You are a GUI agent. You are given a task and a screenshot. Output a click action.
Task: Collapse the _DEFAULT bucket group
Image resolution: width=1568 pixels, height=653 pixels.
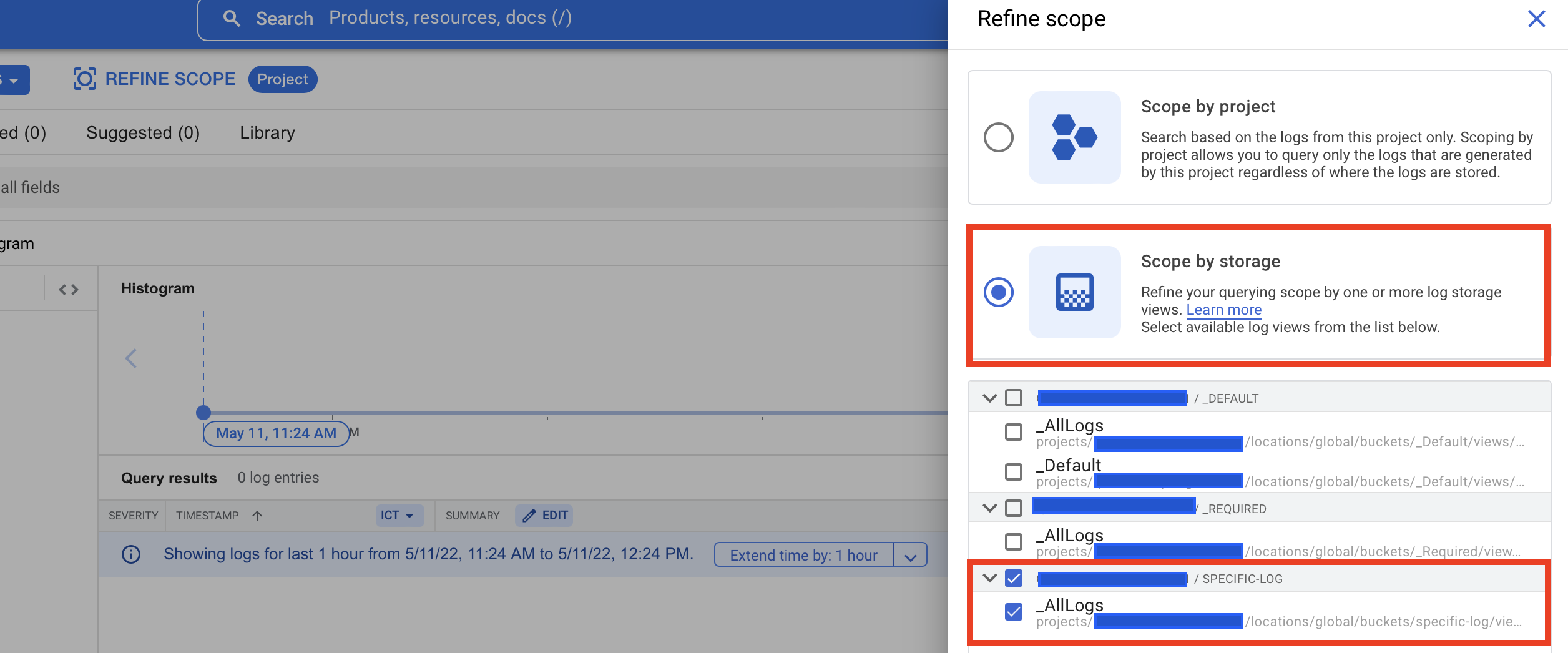point(989,398)
